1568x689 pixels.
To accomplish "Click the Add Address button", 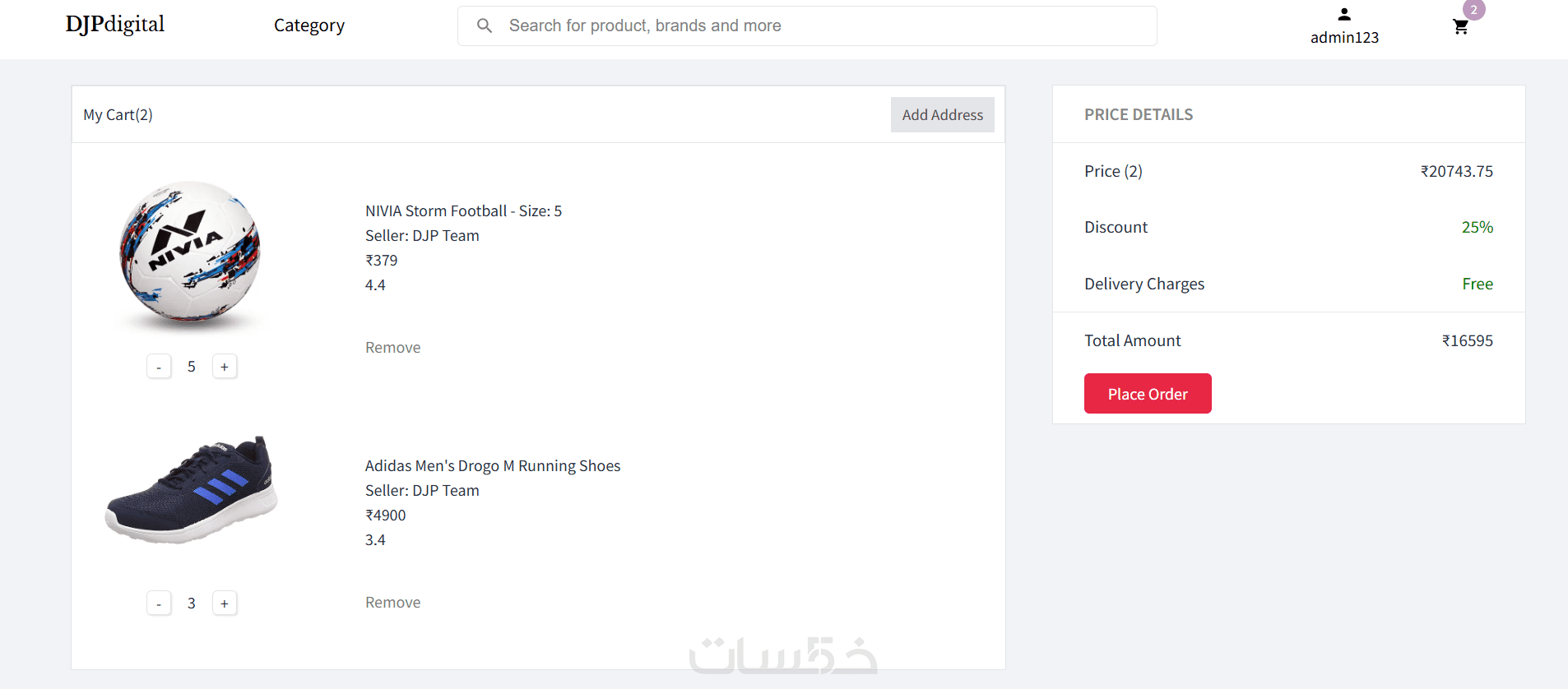I will (x=942, y=115).
